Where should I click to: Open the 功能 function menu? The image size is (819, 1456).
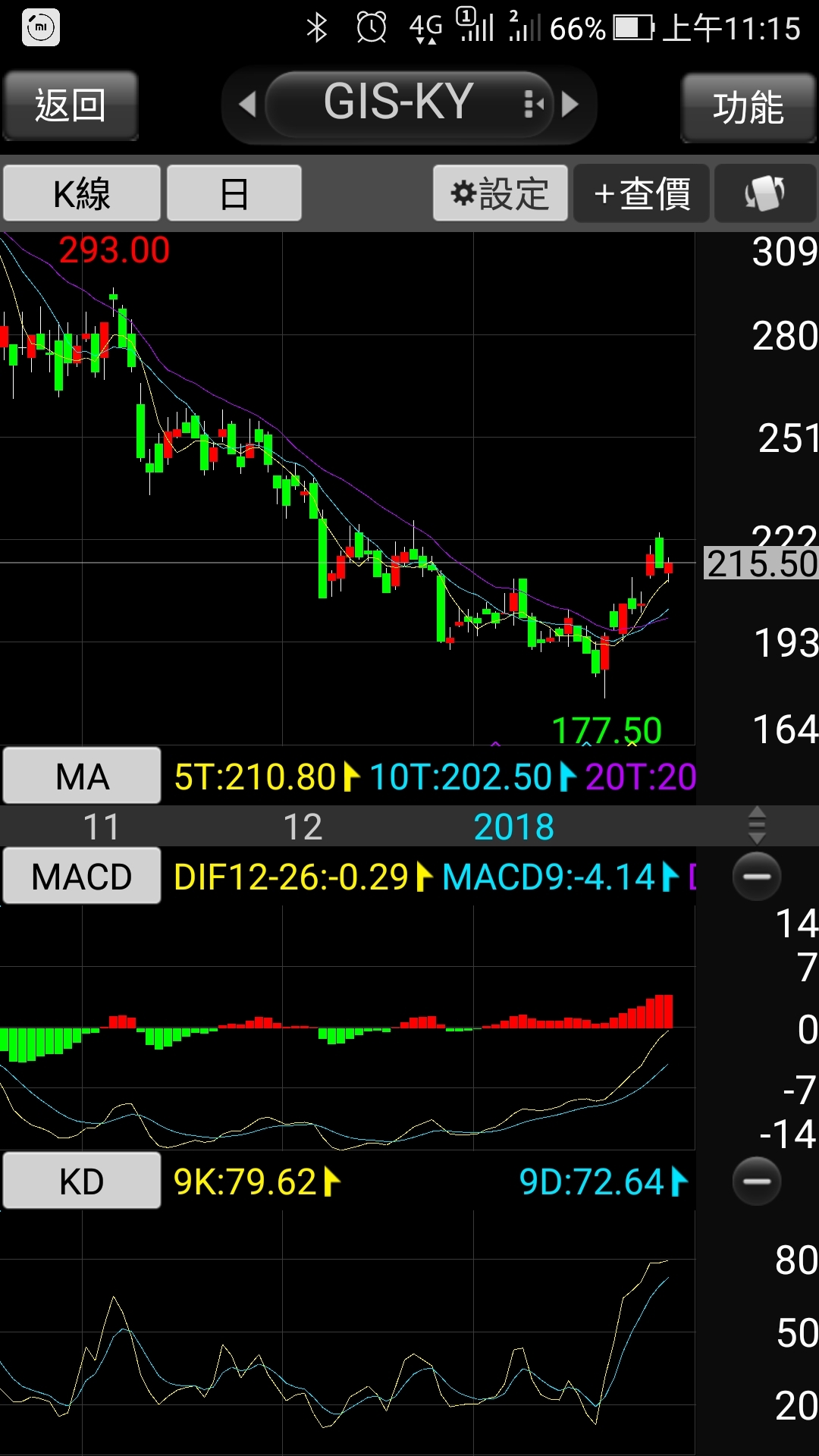point(748,107)
